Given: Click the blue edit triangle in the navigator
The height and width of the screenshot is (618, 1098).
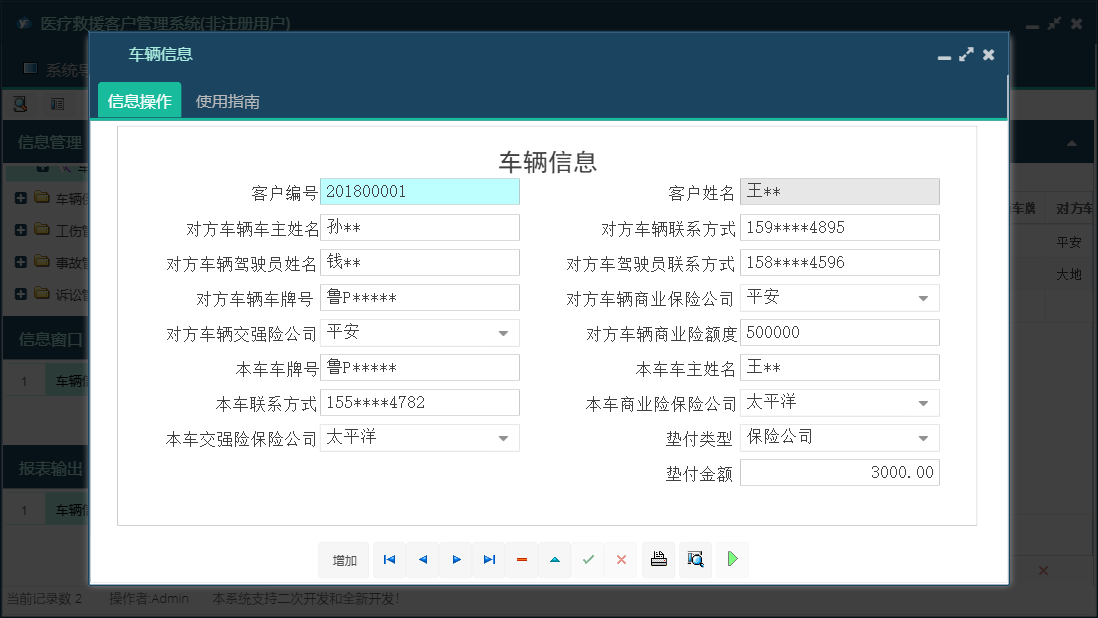Looking at the screenshot, I should (555, 560).
